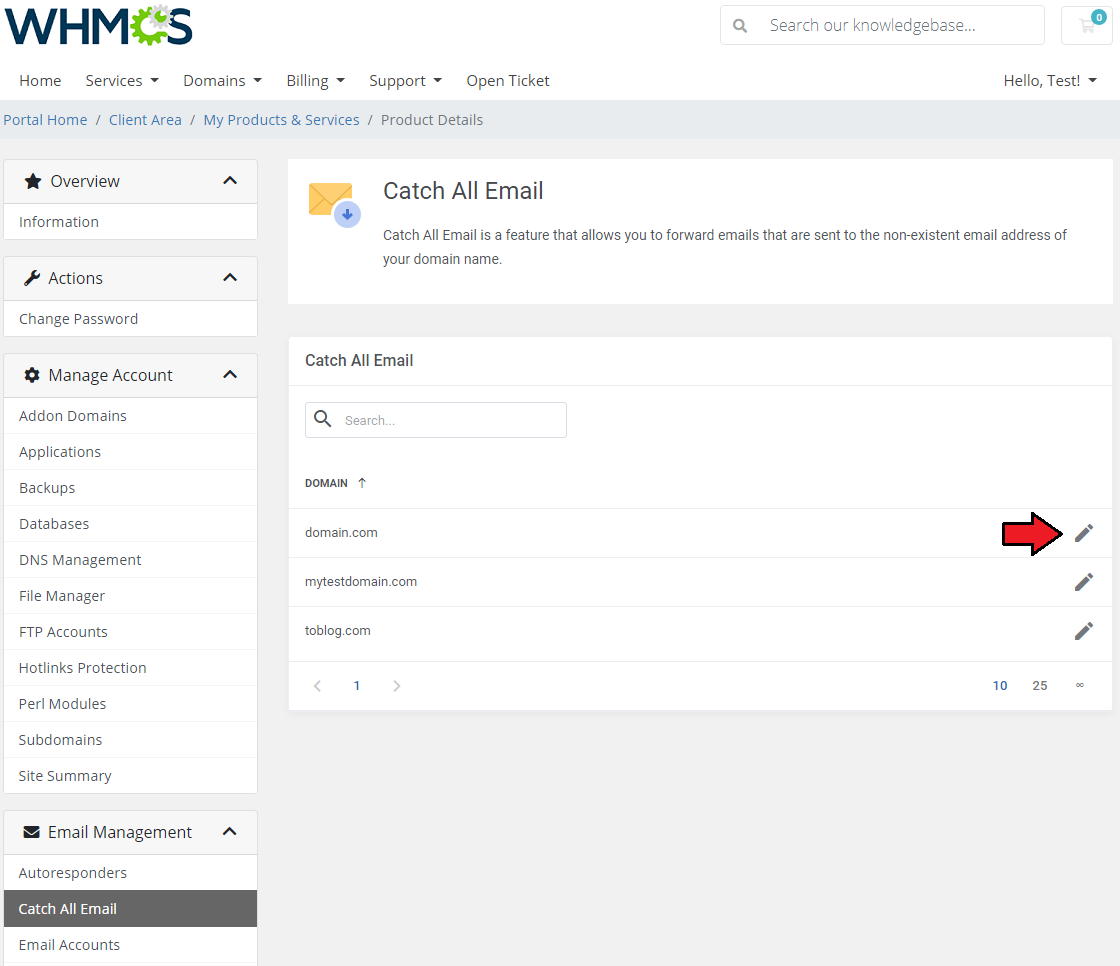Edit catch-all for toblog.com with pencil icon
This screenshot has width=1120, height=966.
pos(1084,631)
